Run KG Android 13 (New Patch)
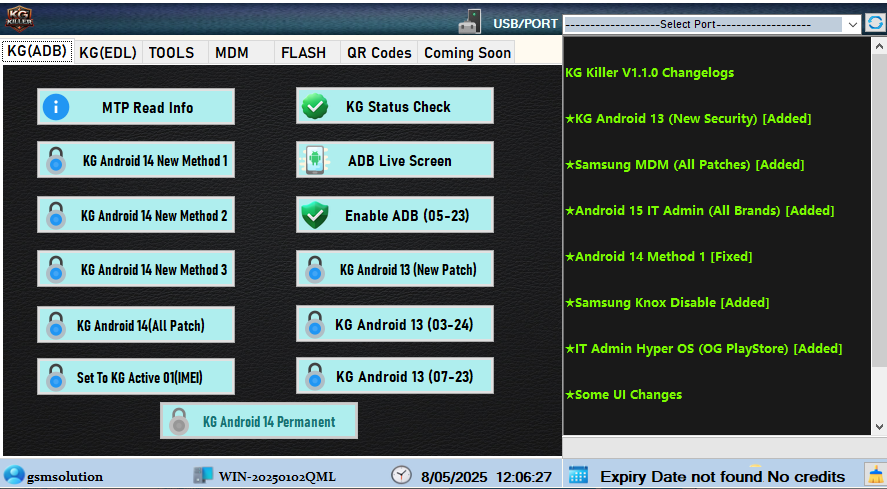 pyautogui.click(x=395, y=268)
